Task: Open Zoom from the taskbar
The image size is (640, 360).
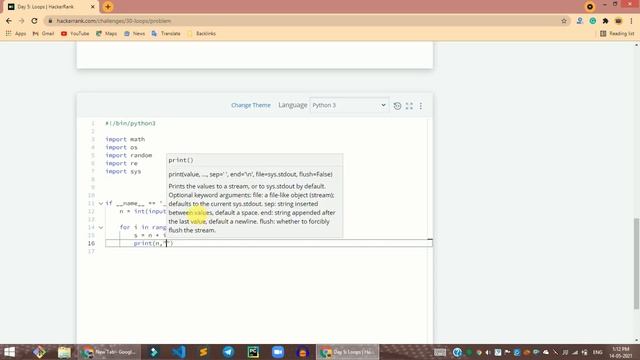Action: (278, 352)
